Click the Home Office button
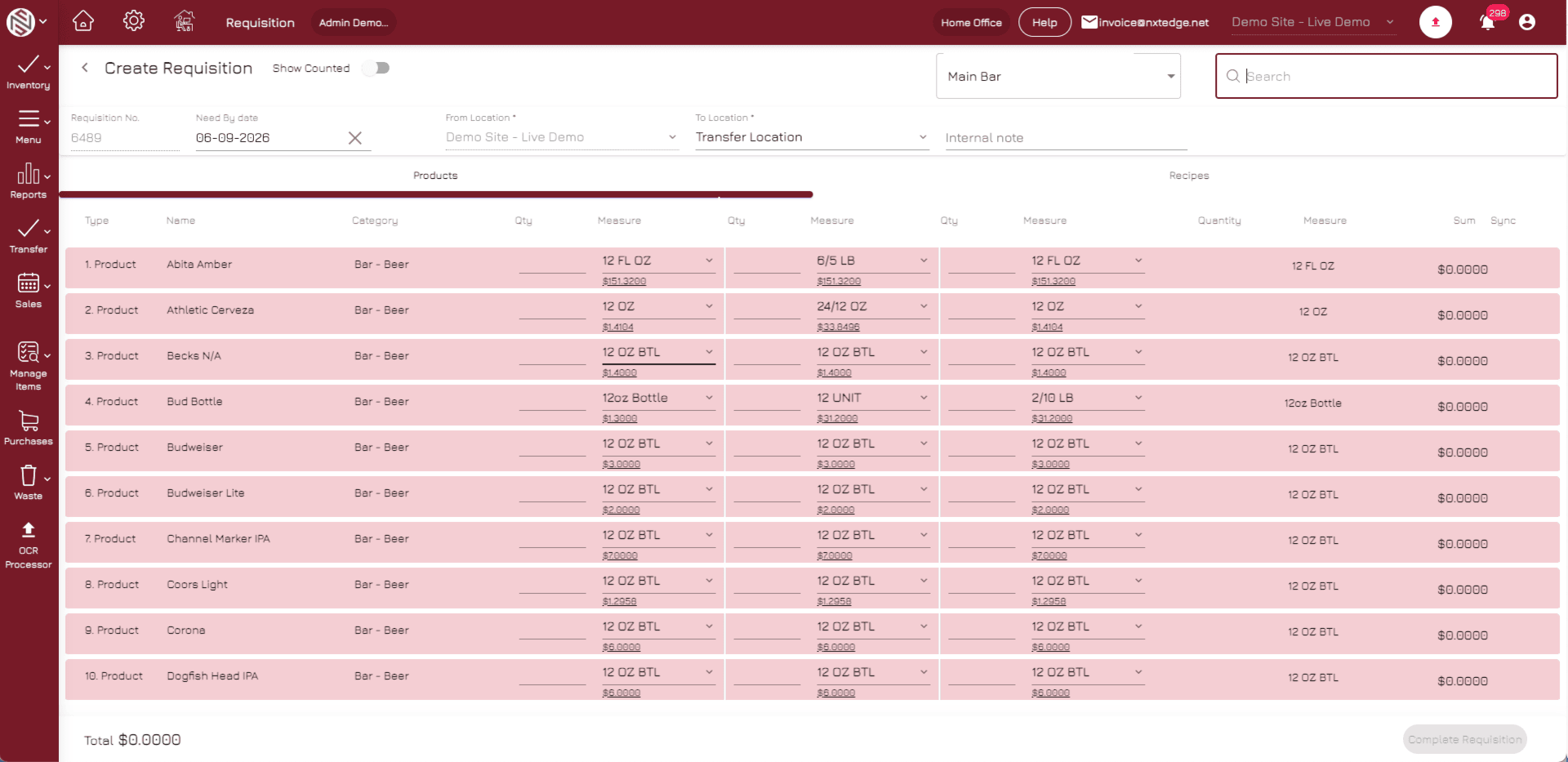Viewport: 1568px width, 762px height. pyautogui.click(x=971, y=22)
